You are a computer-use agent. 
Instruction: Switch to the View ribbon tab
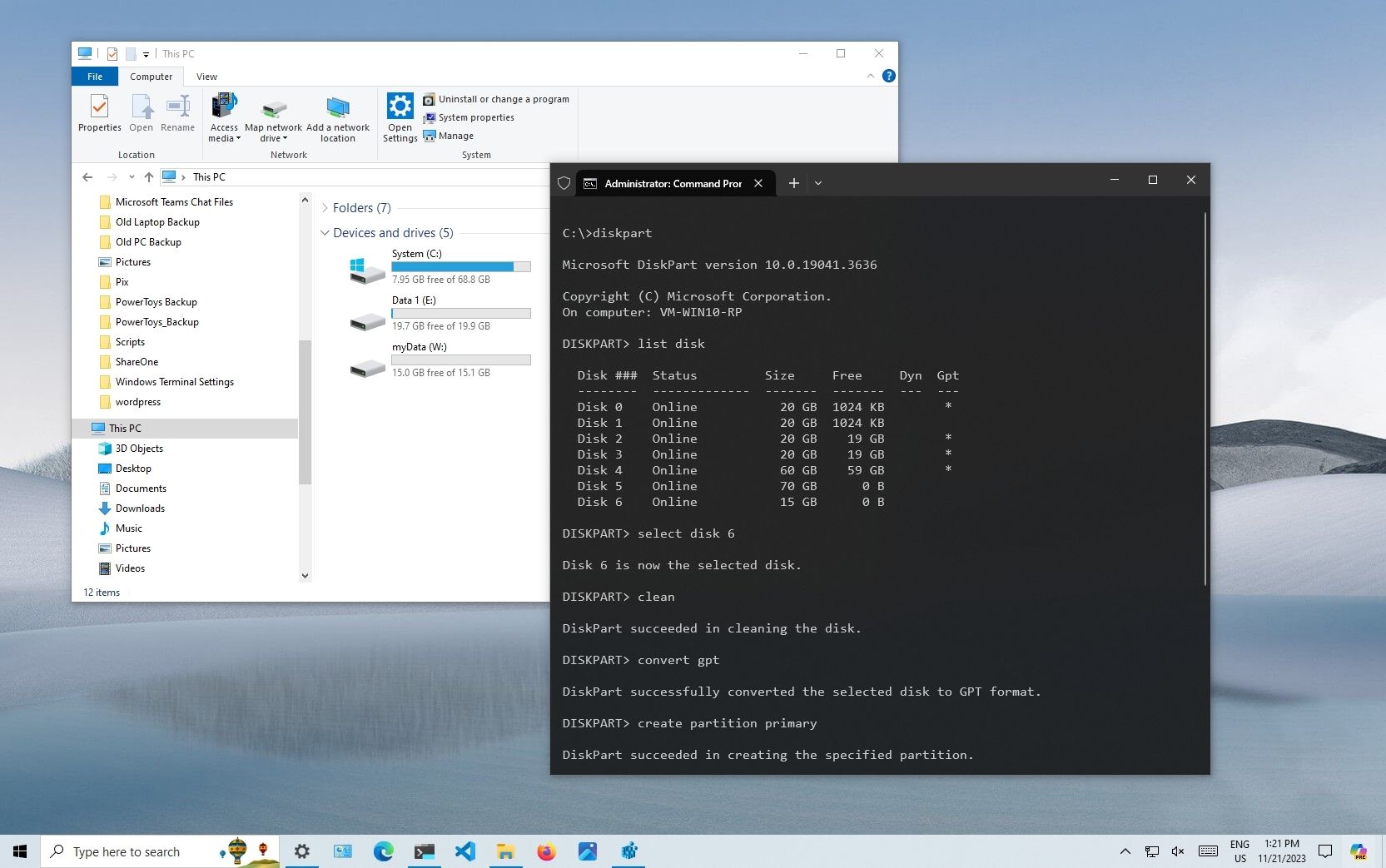206,76
